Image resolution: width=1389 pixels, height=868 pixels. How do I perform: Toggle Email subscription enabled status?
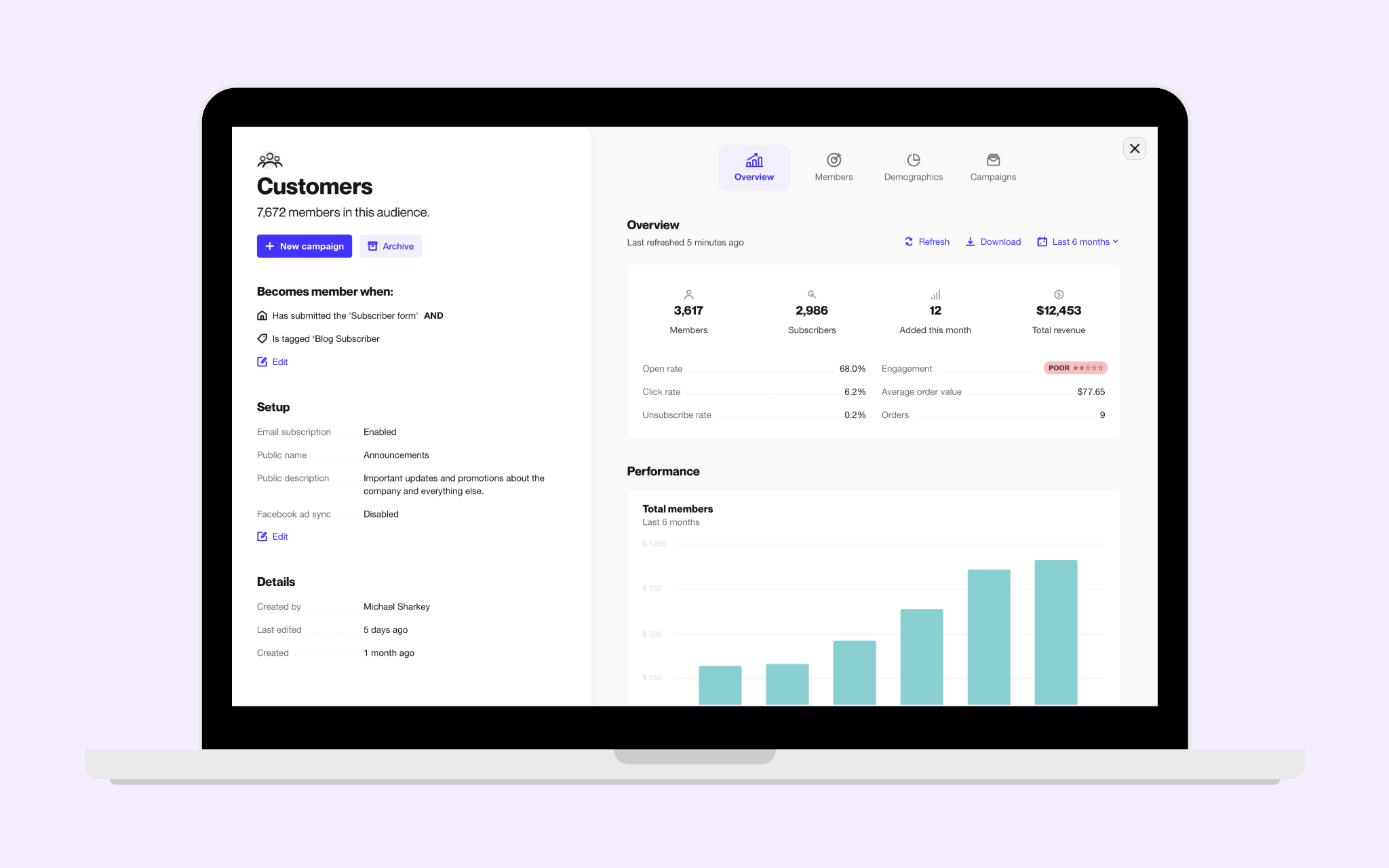point(379,431)
